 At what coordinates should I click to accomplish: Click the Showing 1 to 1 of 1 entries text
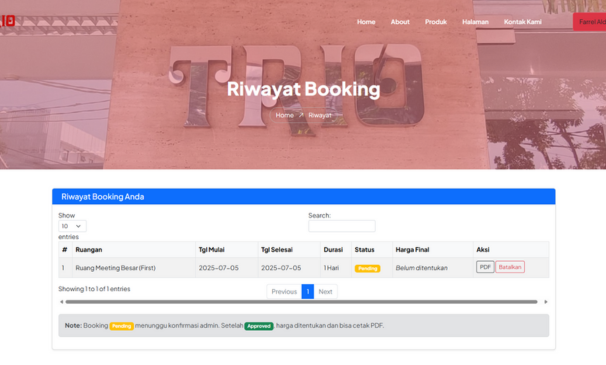[94, 289]
